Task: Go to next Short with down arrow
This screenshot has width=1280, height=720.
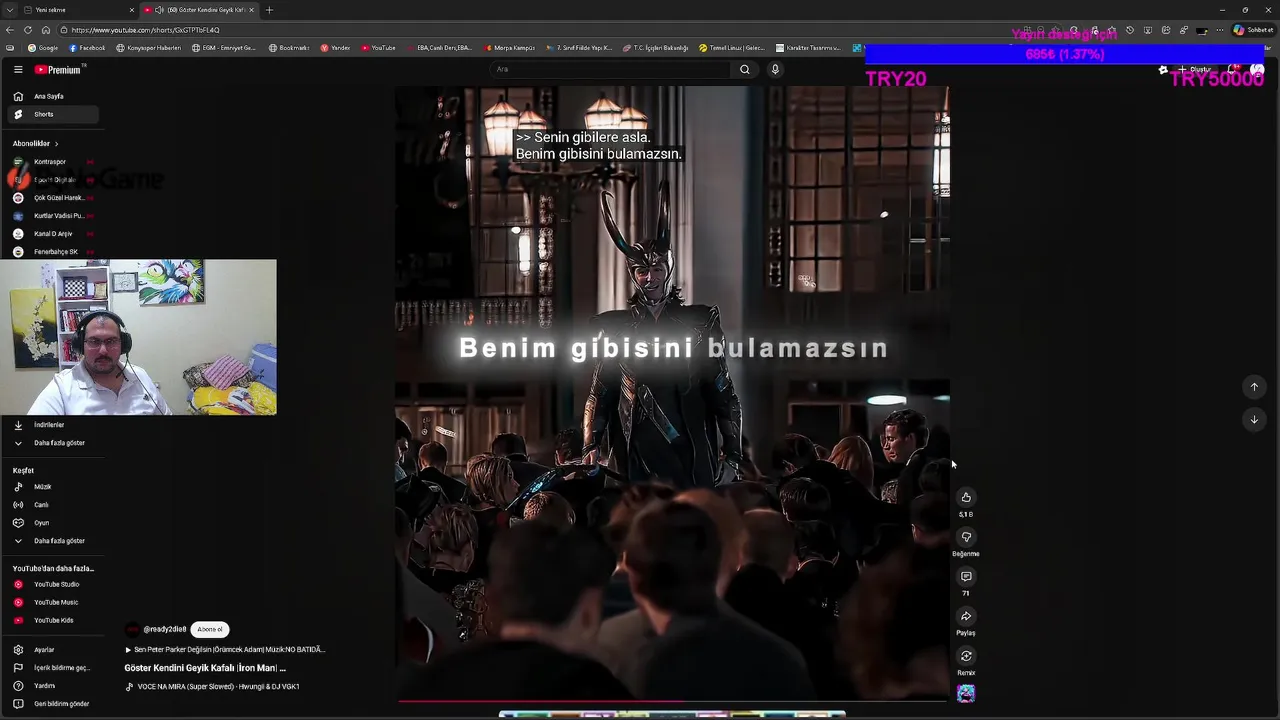Action: pyautogui.click(x=1254, y=420)
